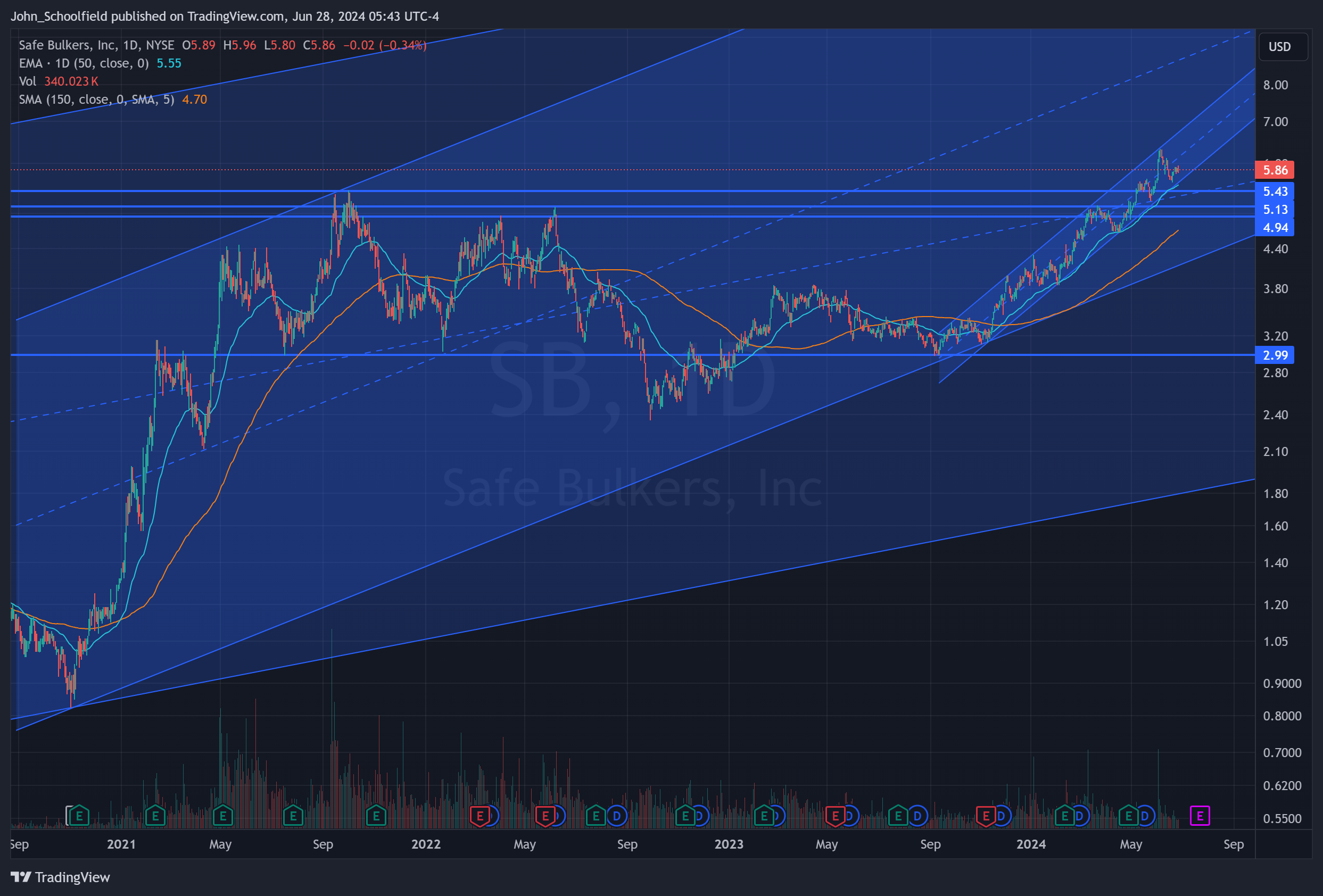Click the magenta upcoming earnings marker
Screen dimensions: 1323x896
coord(1200,816)
